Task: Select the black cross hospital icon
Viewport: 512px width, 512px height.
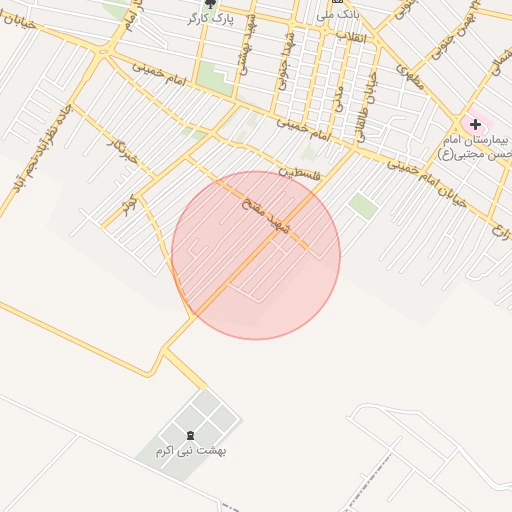Action: tap(475, 125)
